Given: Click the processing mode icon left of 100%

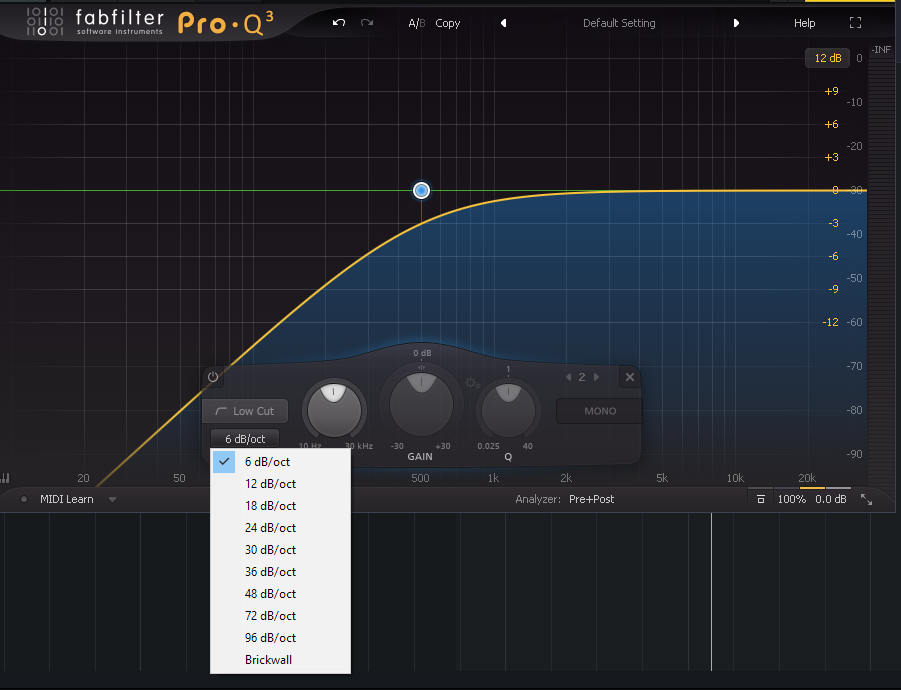Looking at the screenshot, I should (760, 499).
